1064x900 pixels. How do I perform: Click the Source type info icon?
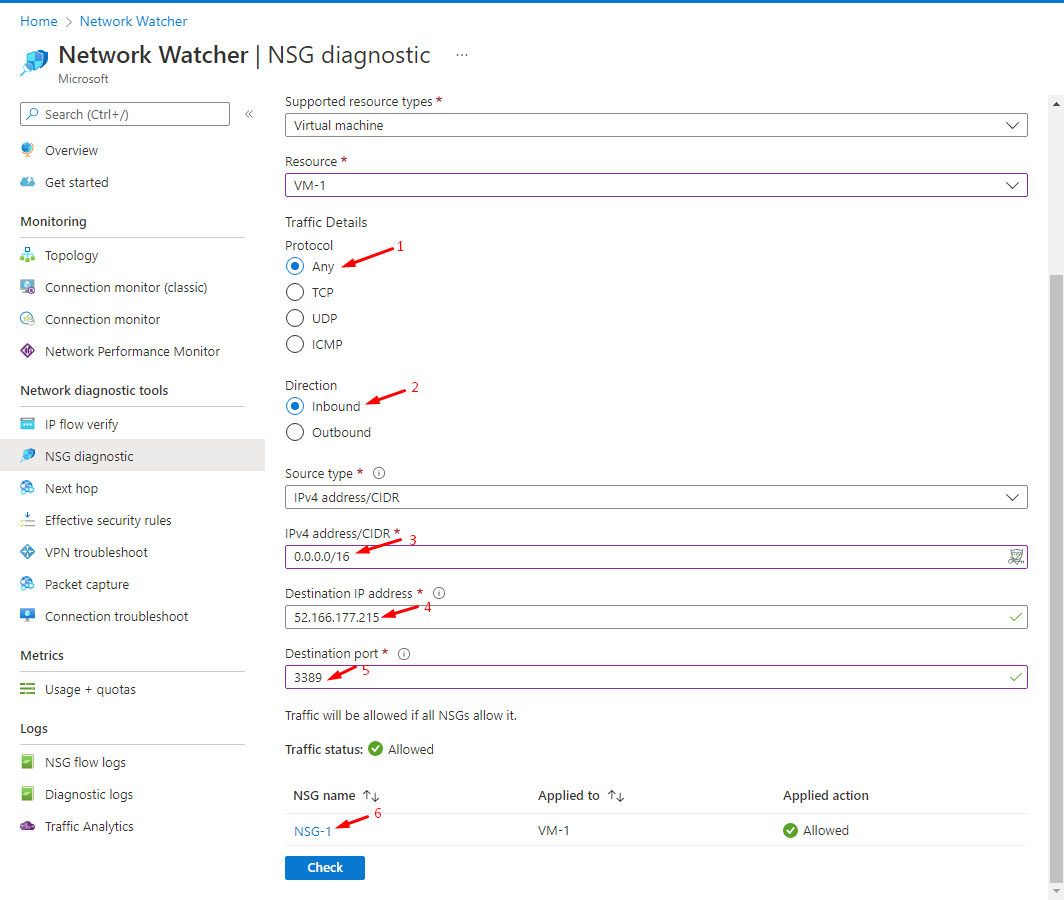tap(379, 473)
